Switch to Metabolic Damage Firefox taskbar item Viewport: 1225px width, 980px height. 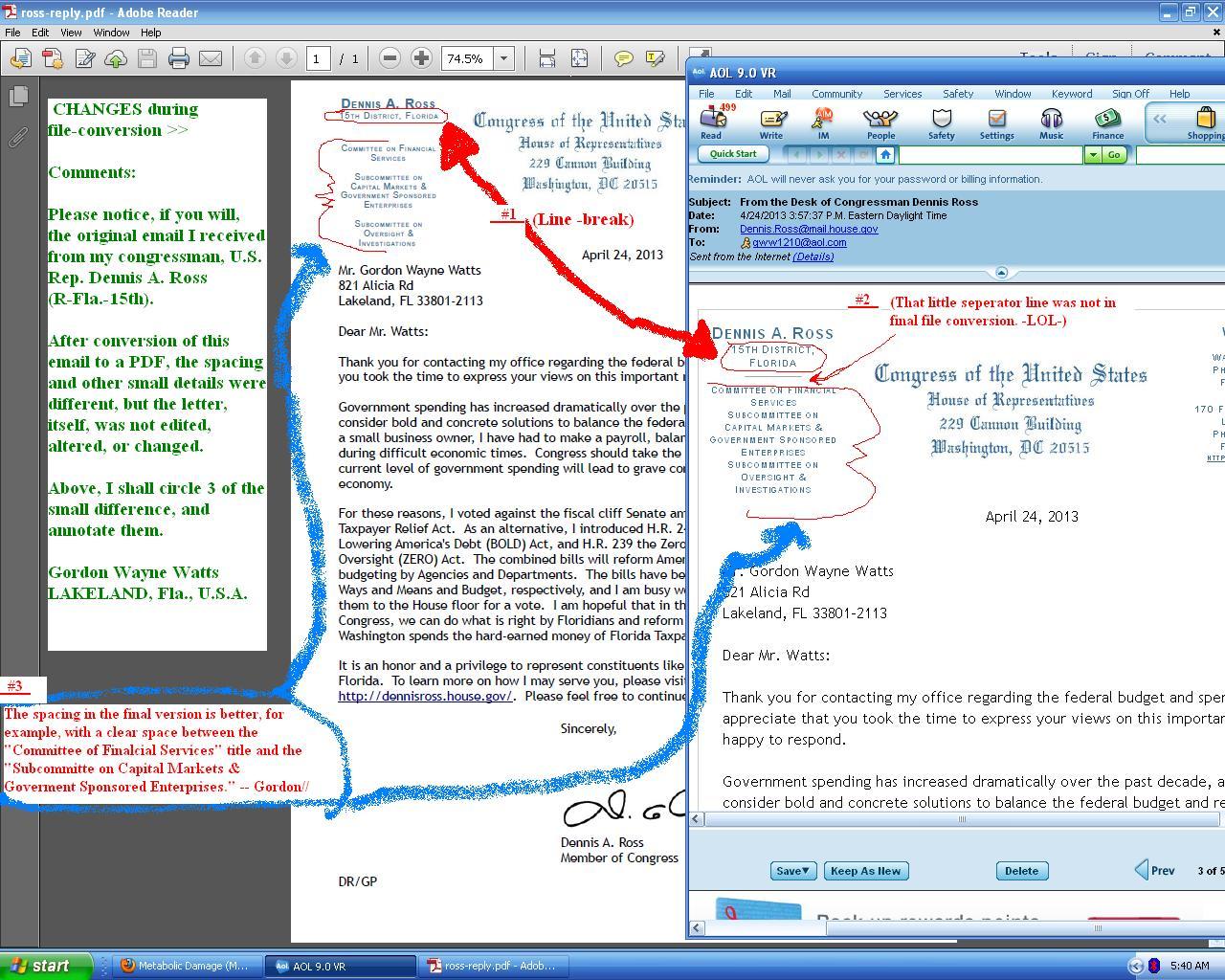click(x=186, y=966)
